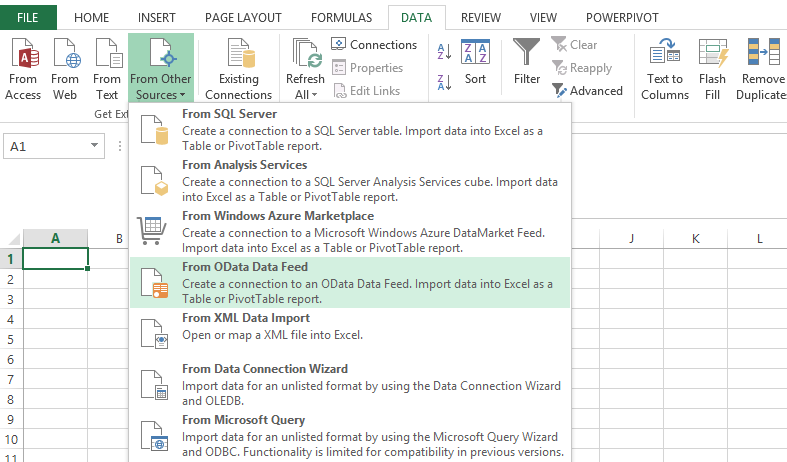Collapse the From Other Sources dropdown
The height and width of the screenshot is (462, 787).
point(161,68)
